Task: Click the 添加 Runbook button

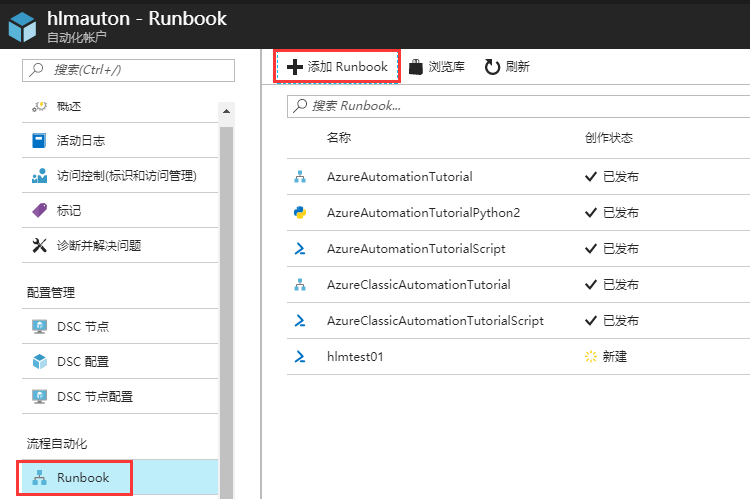Action: coord(337,67)
